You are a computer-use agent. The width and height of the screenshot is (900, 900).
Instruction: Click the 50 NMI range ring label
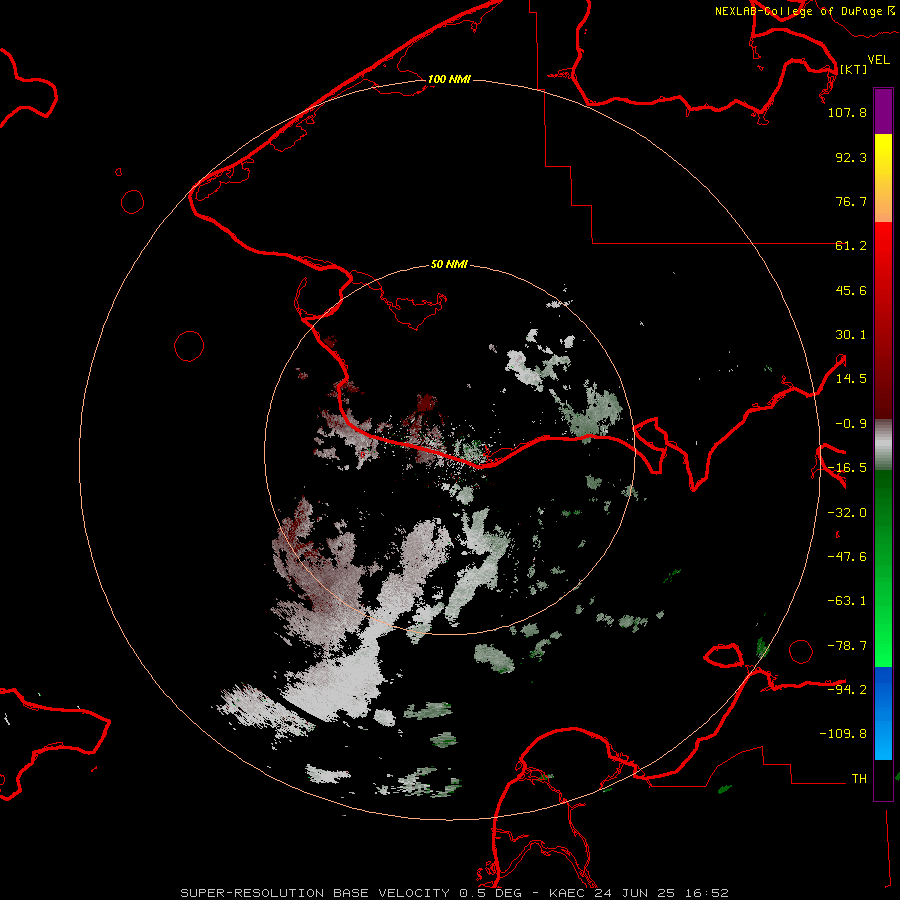[x=449, y=264]
